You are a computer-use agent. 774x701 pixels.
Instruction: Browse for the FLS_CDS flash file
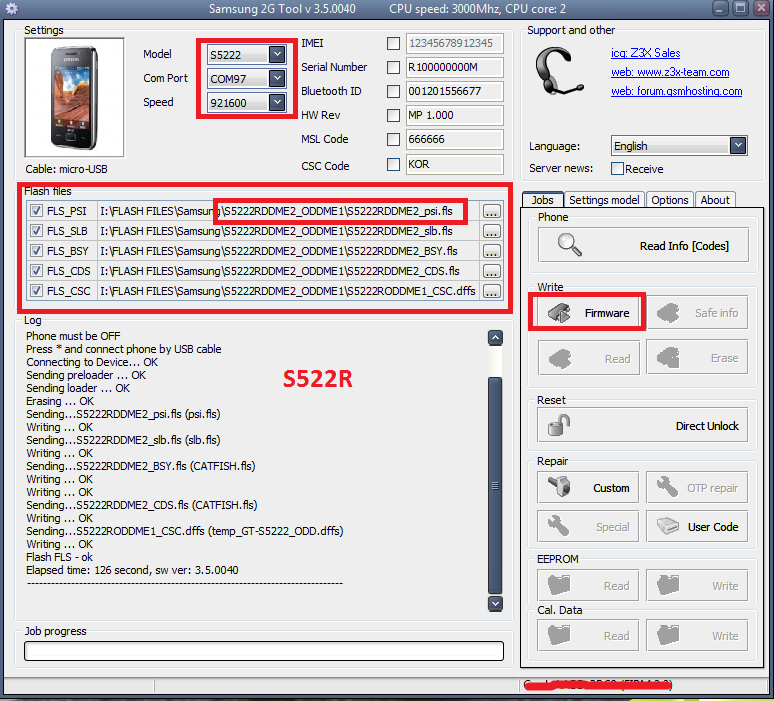point(491,271)
